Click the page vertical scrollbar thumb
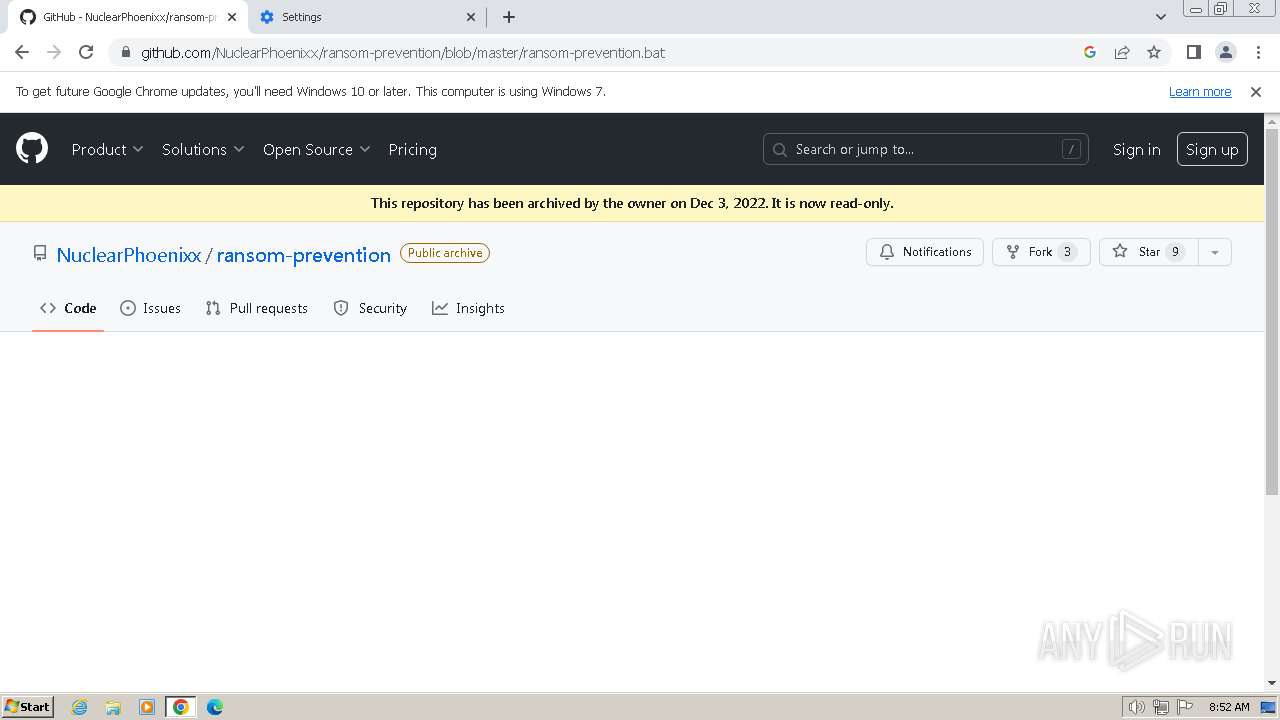Image resolution: width=1280 pixels, height=720 pixels. [x=1272, y=310]
